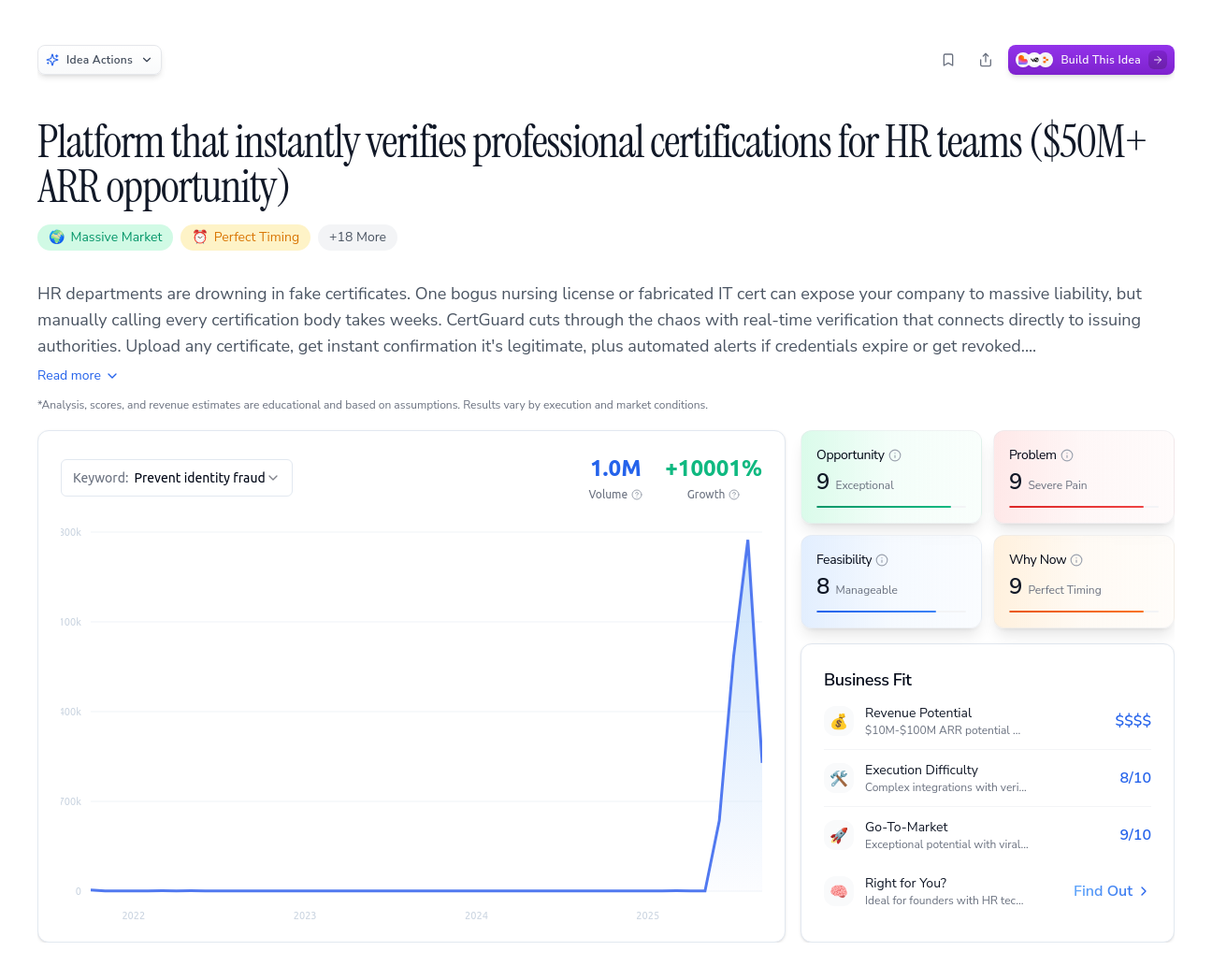The image size is (1212, 980).
Task: Open the Opportunity score info tooltip
Action: coord(895,454)
